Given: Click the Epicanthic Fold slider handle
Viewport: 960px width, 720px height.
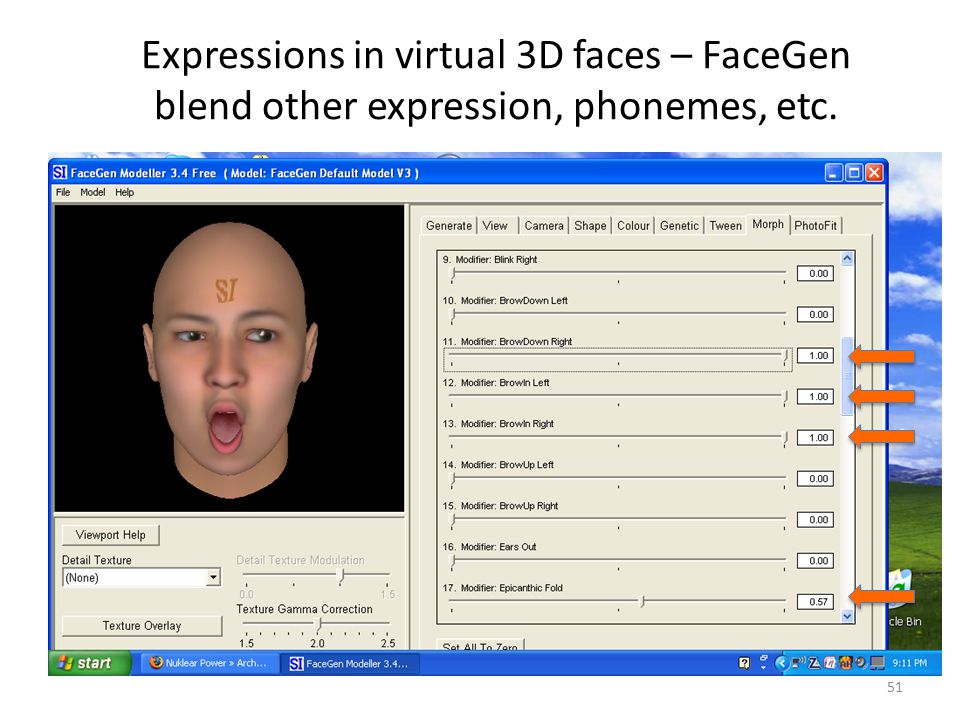Looking at the screenshot, I should pyautogui.click(x=642, y=602).
